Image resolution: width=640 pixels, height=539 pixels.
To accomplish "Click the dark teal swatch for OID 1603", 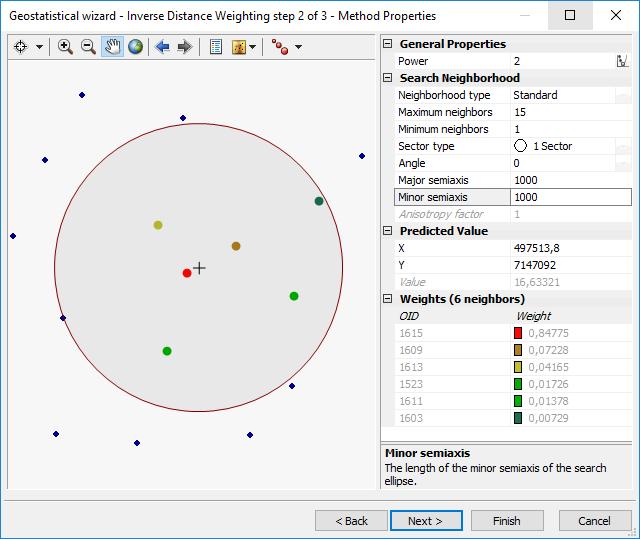I will (518, 418).
